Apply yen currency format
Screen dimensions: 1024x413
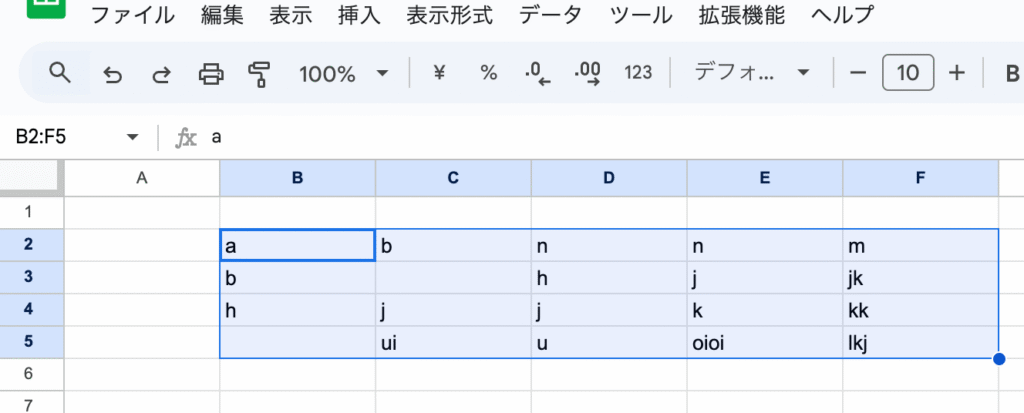438,73
